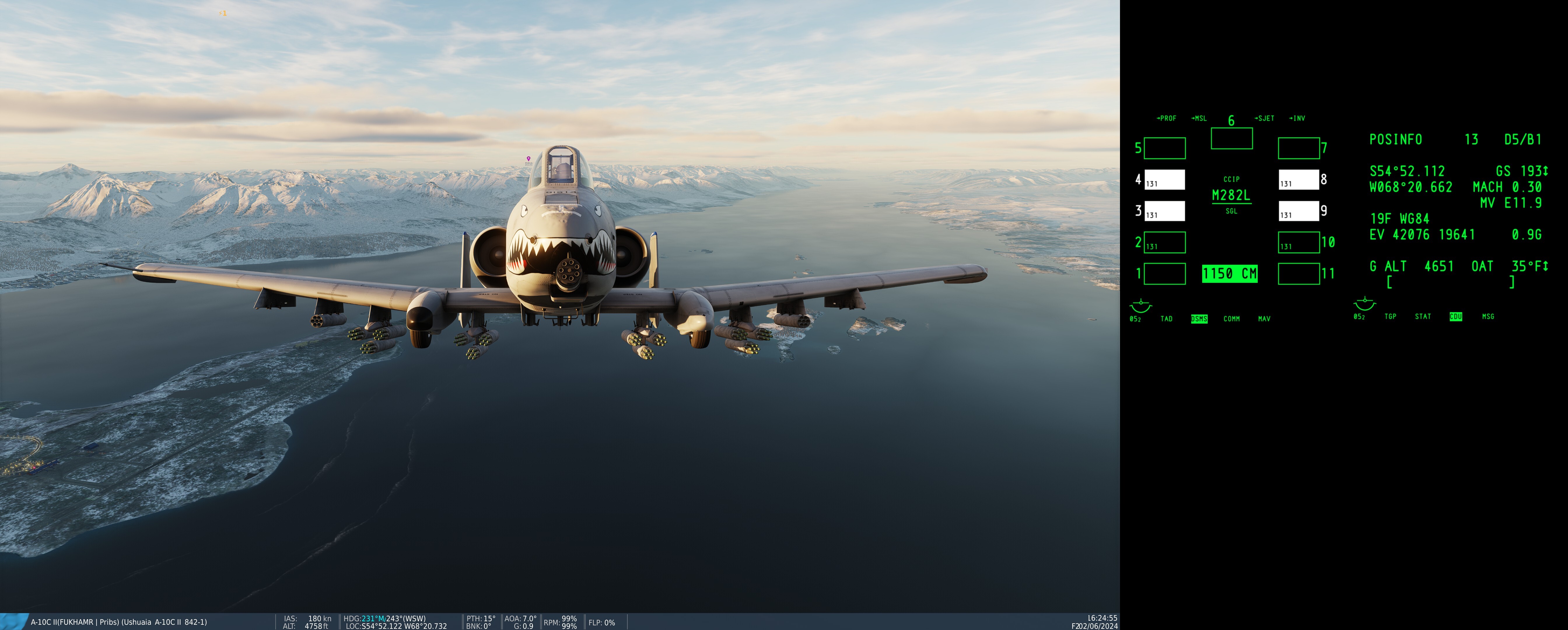Select empty weapon station 5 box
Viewport: 1568px width, 630px height.
coord(1164,148)
